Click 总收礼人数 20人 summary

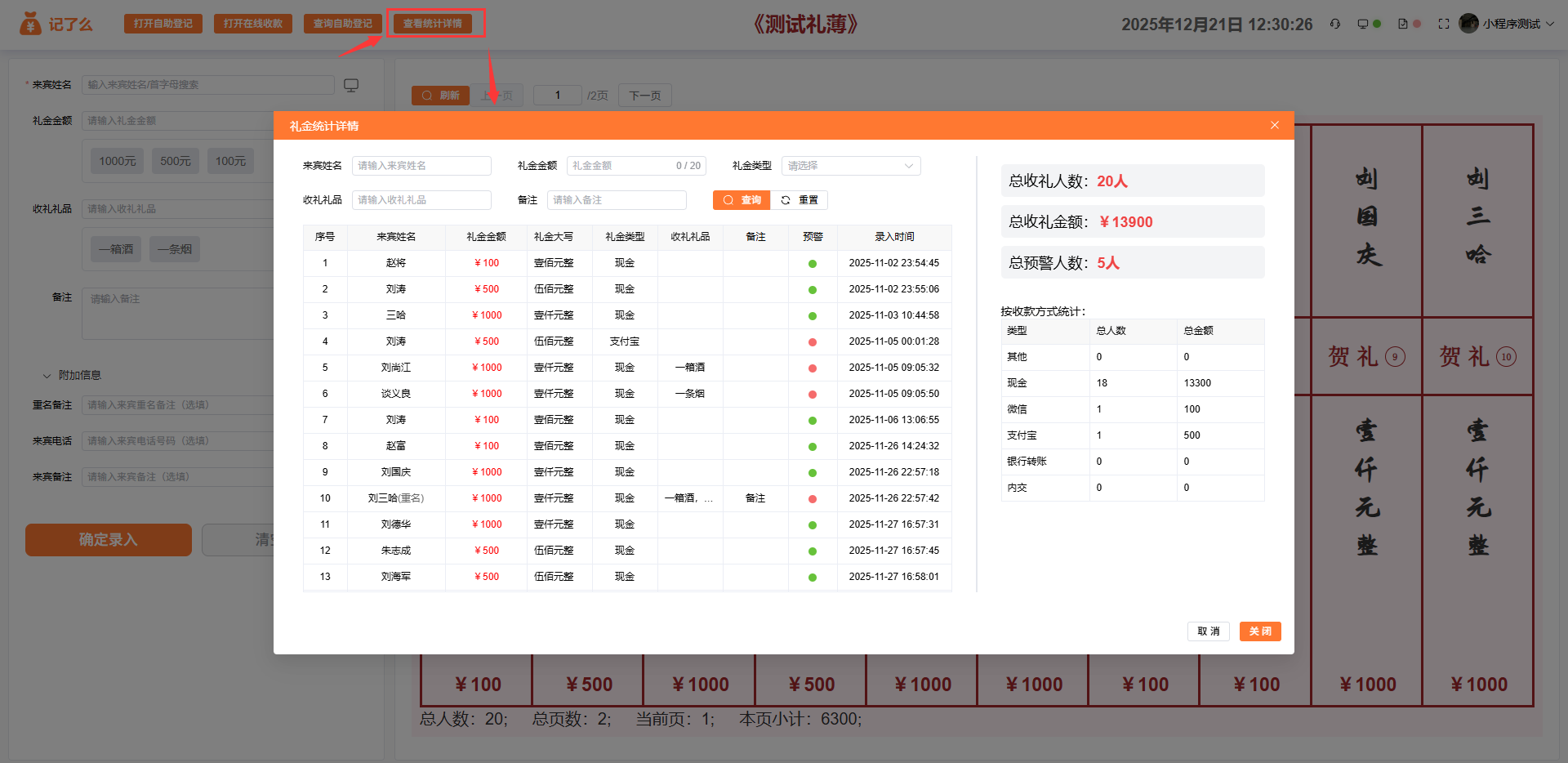(1133, 181)
